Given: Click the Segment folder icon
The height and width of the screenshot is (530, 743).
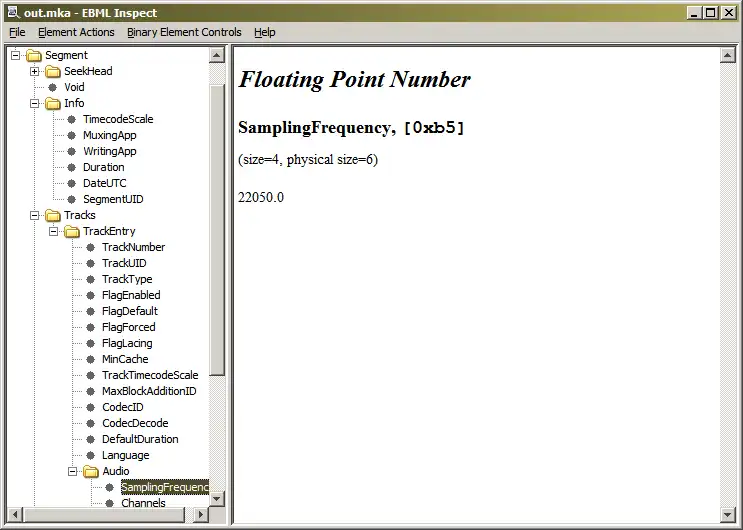Looking at the screenshot, I should pos(34,55).
